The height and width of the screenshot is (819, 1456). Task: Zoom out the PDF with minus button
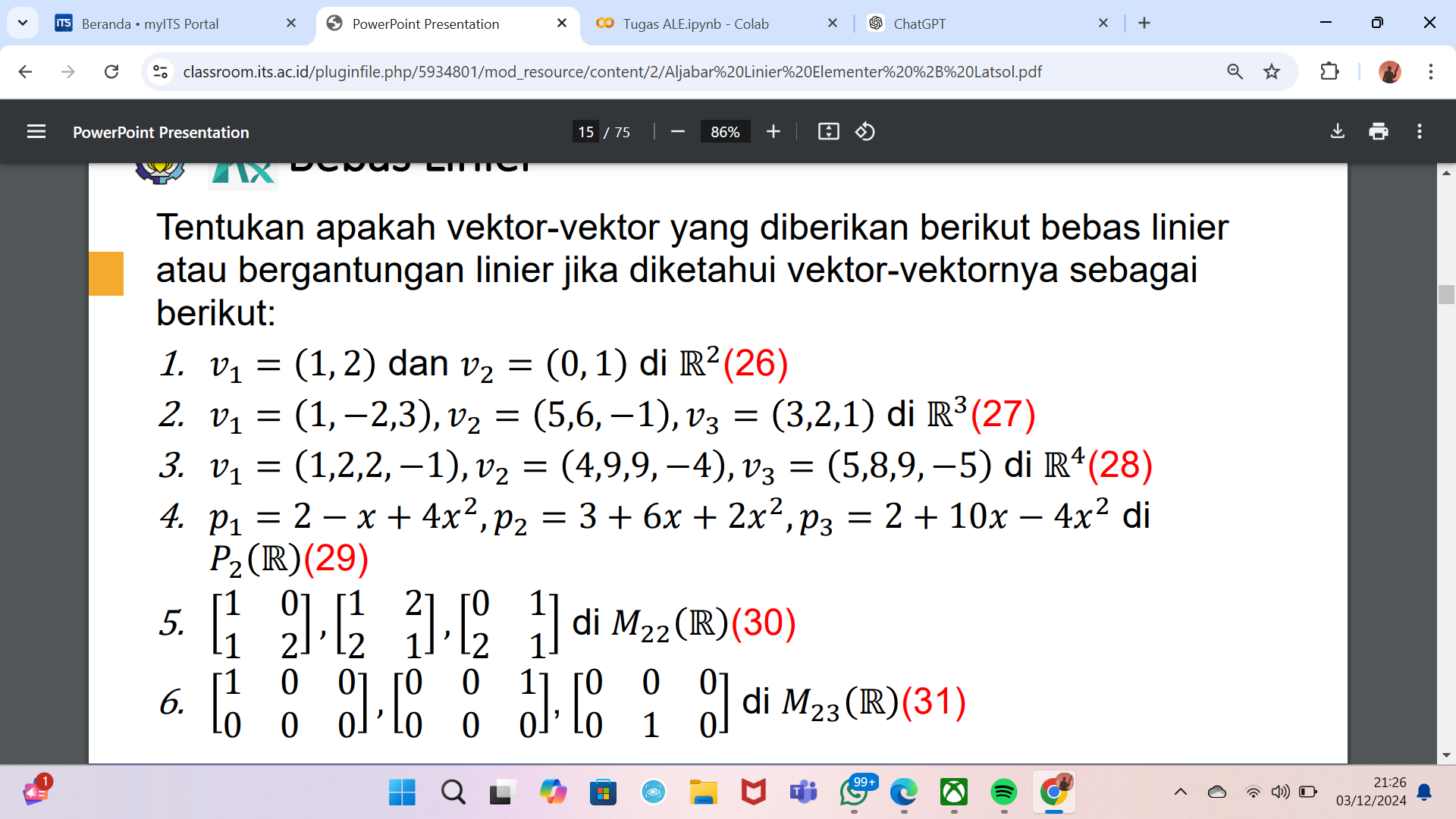tap(678, 132)
